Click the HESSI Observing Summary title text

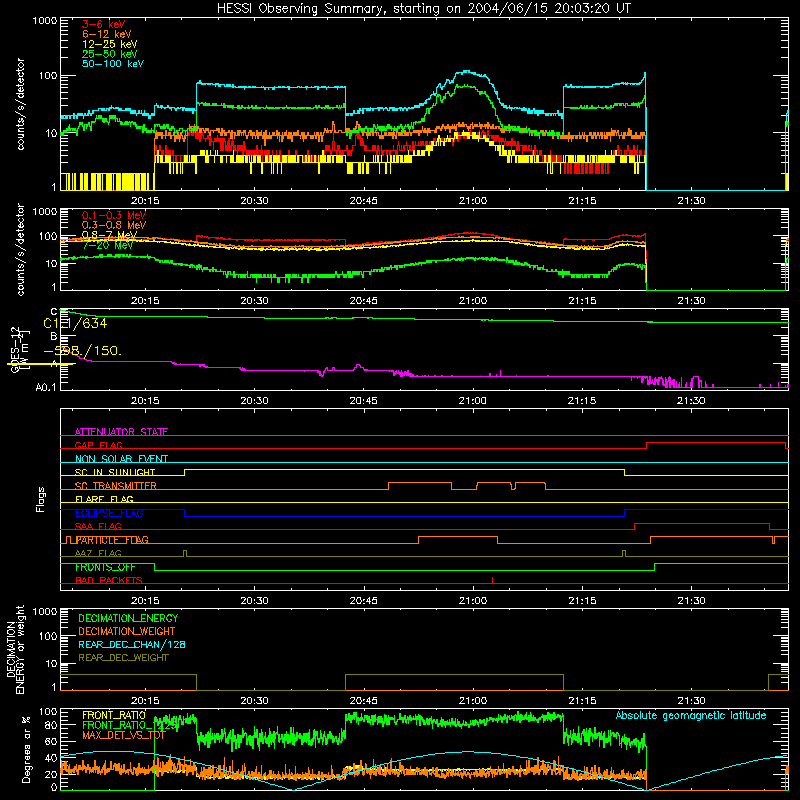[x=423, y=9]
